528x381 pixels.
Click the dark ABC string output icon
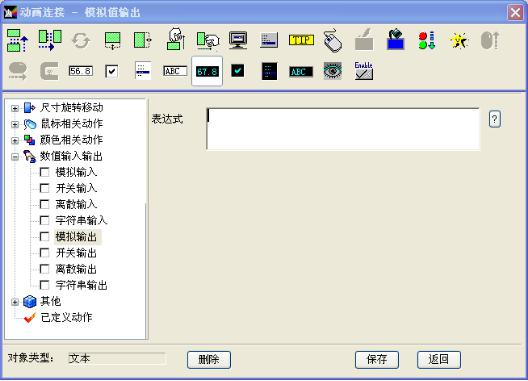tap(301, 72)
